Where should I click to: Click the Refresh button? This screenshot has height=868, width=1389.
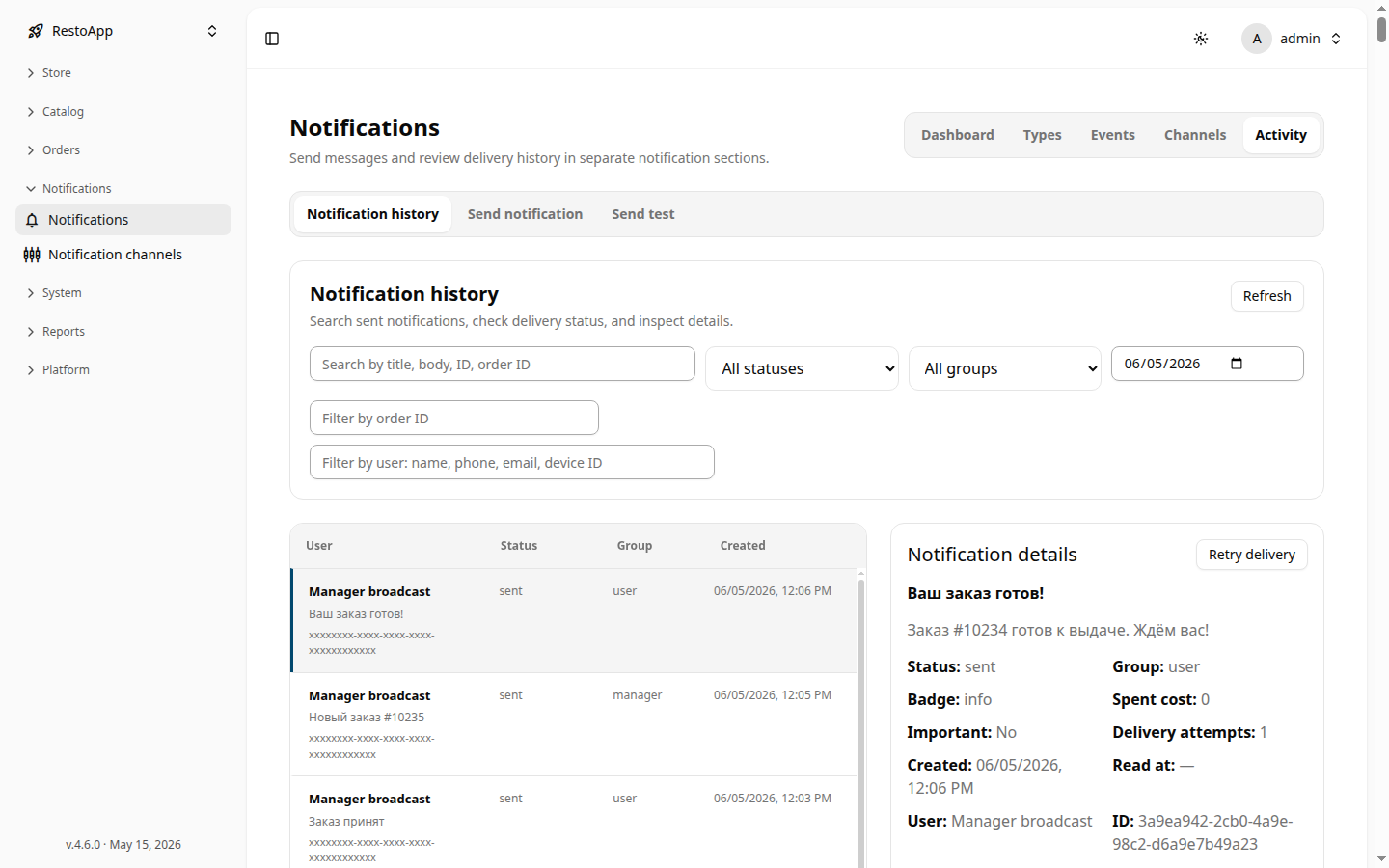point(1266,296)
